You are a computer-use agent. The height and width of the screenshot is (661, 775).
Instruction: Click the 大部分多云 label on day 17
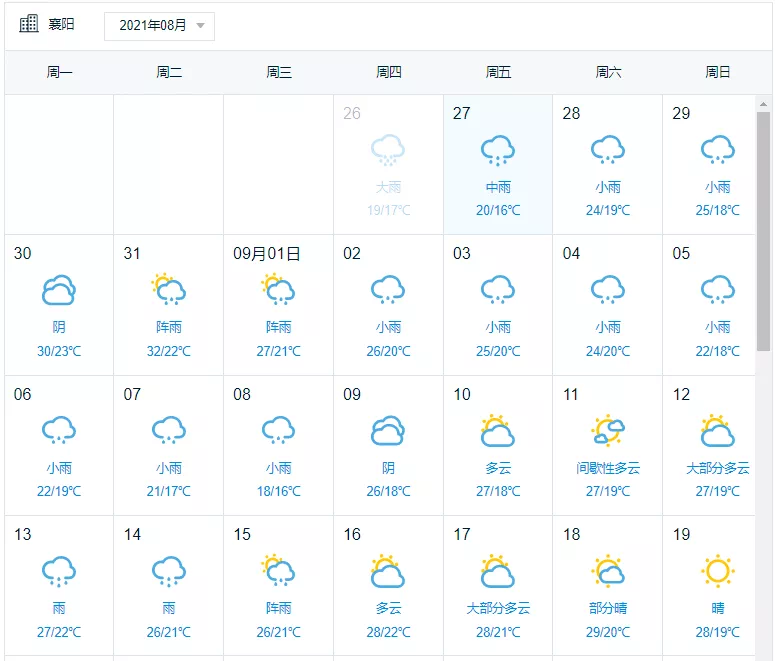[x=498, y=608]
